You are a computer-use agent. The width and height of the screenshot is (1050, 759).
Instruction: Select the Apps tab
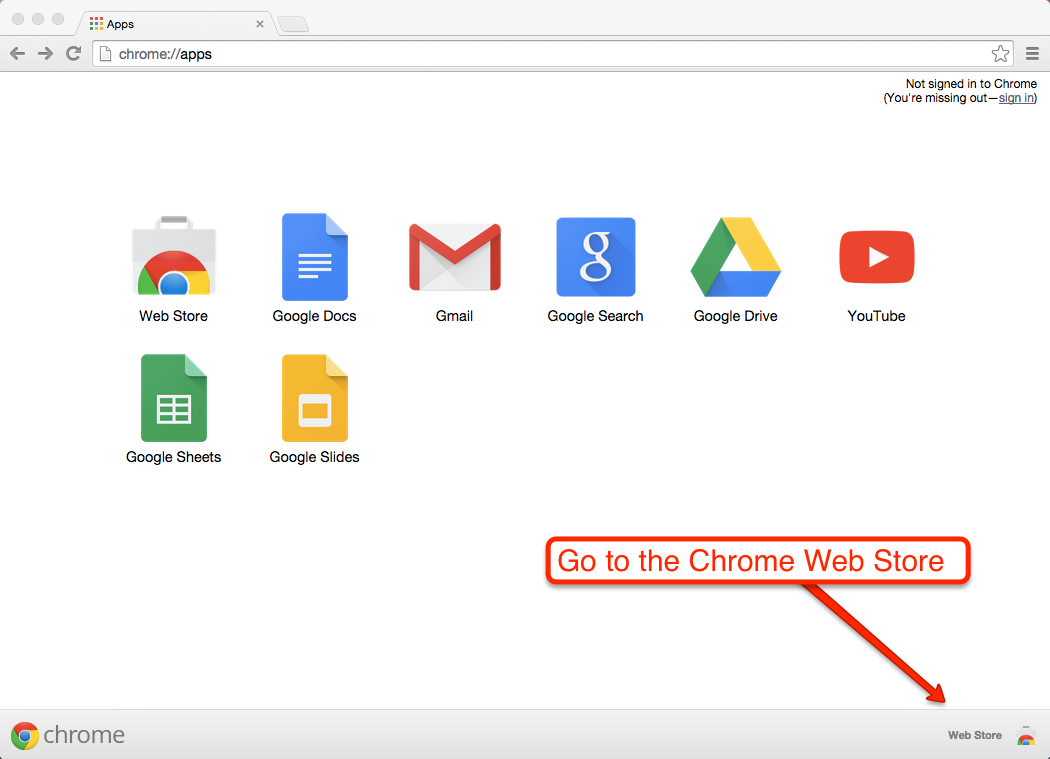click(175, 23)
